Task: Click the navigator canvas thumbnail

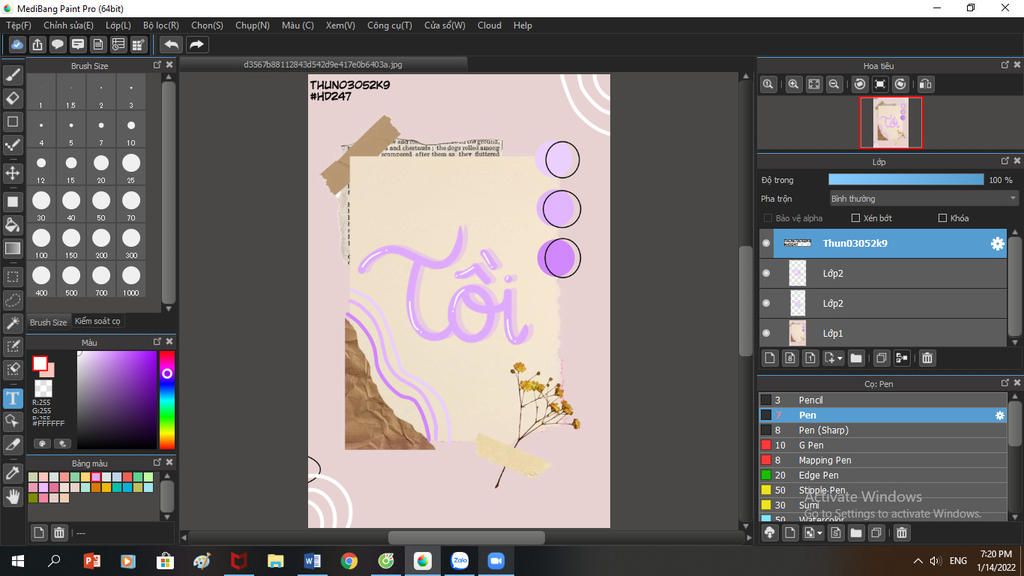Action: click(x=891, y=123)
